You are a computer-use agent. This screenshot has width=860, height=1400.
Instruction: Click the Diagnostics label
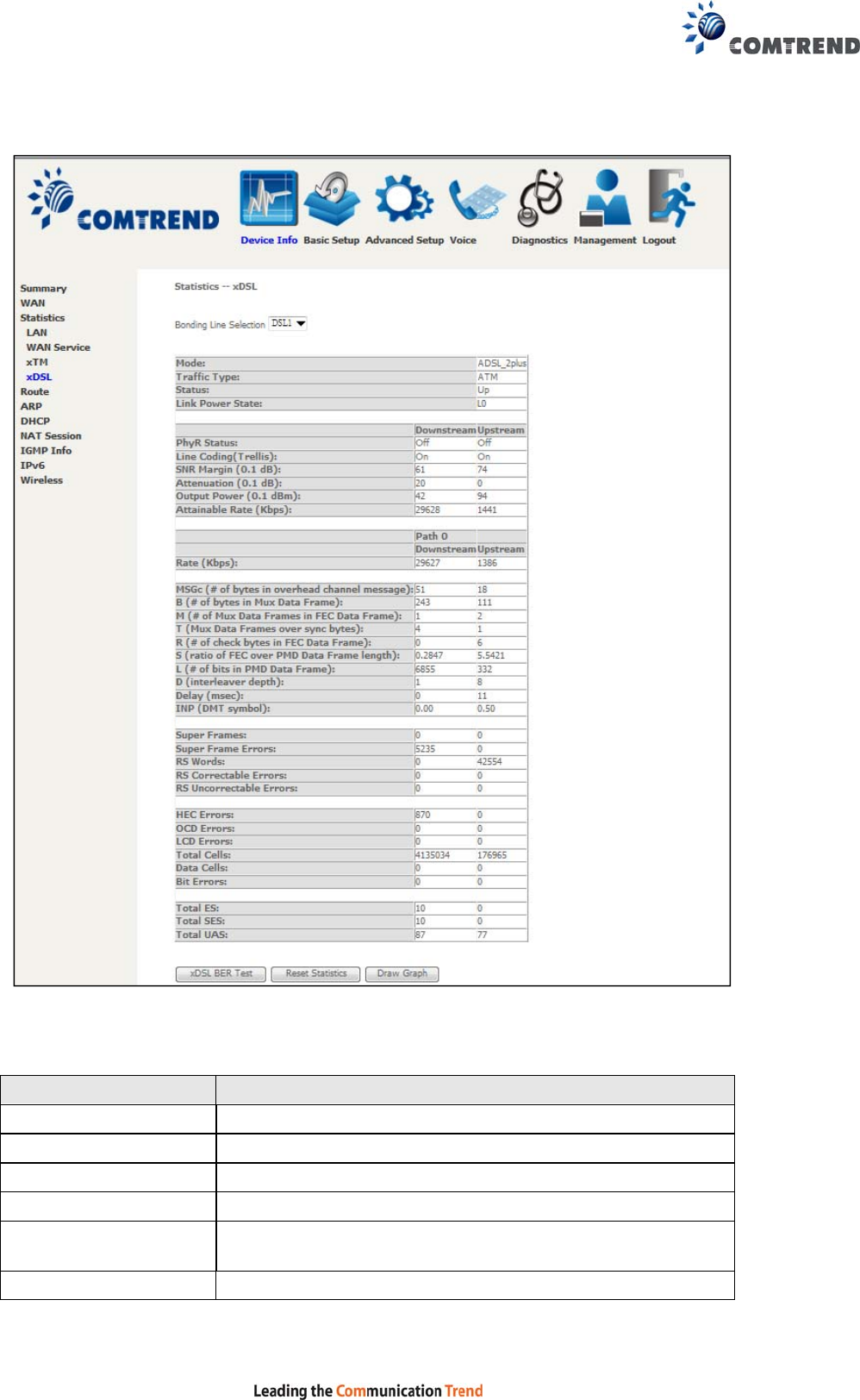point(539,241)
